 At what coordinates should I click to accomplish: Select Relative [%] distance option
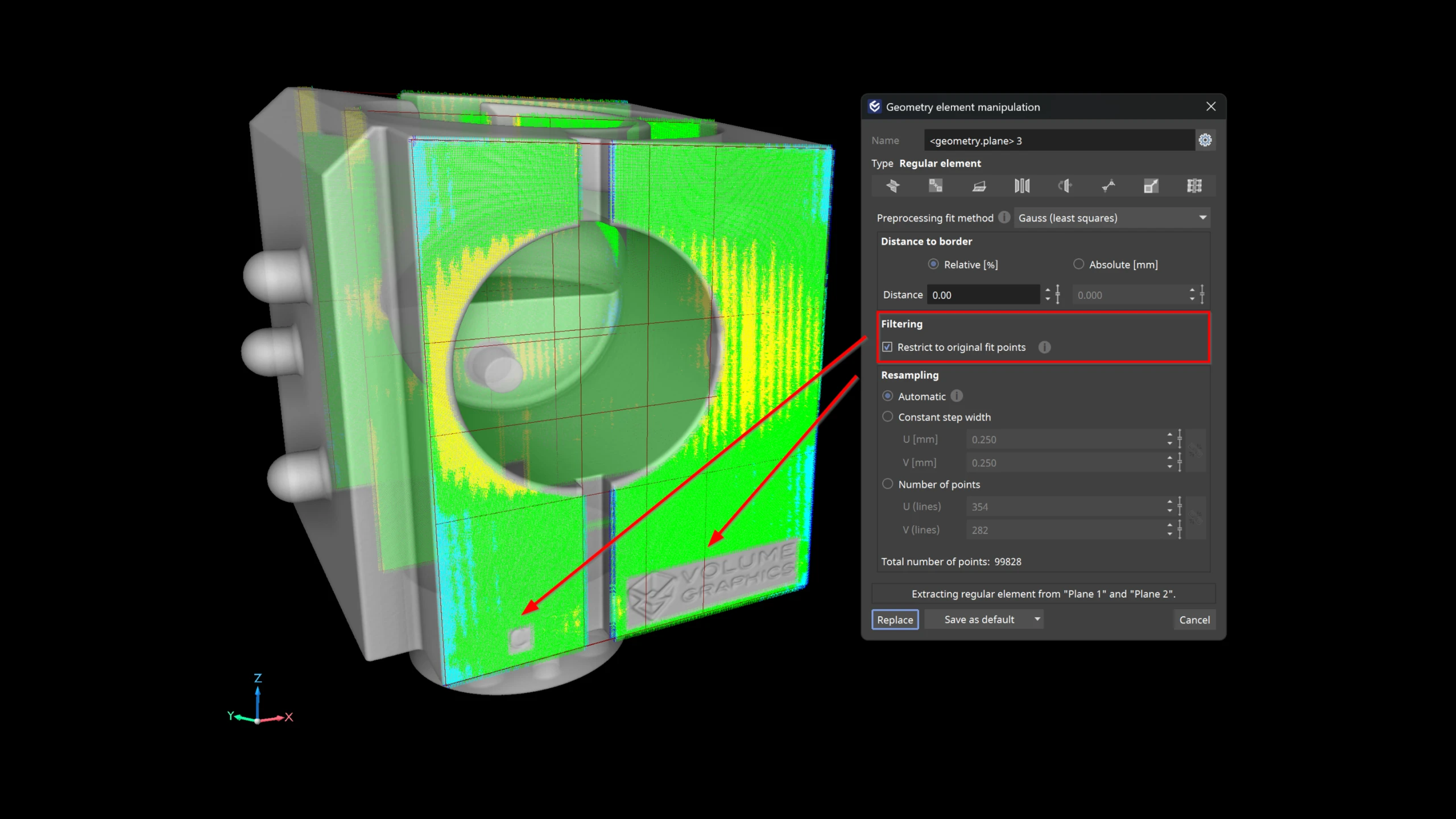(x=933, y=264)
